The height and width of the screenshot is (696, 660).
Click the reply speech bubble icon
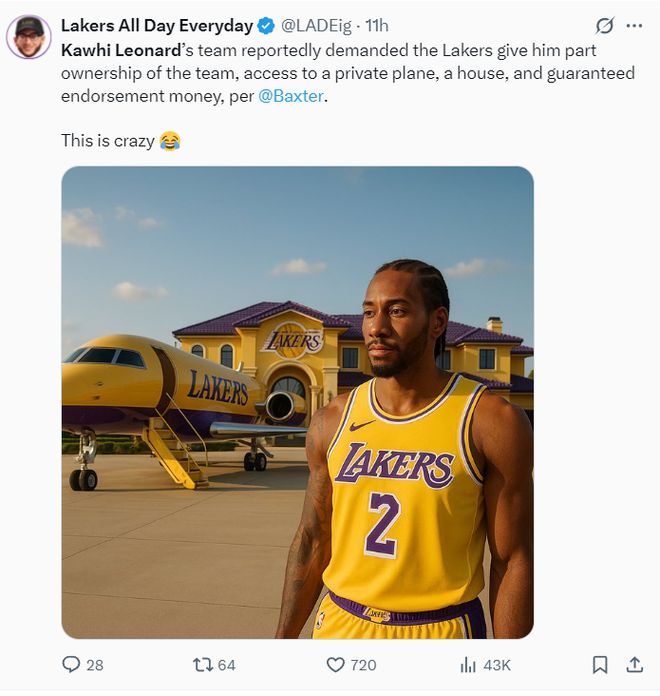(x=71, y=664)
